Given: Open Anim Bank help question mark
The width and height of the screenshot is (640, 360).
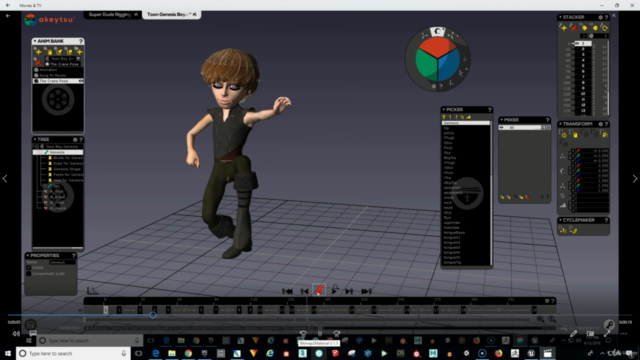Looking at the screenshot, I should click(81, 41).
